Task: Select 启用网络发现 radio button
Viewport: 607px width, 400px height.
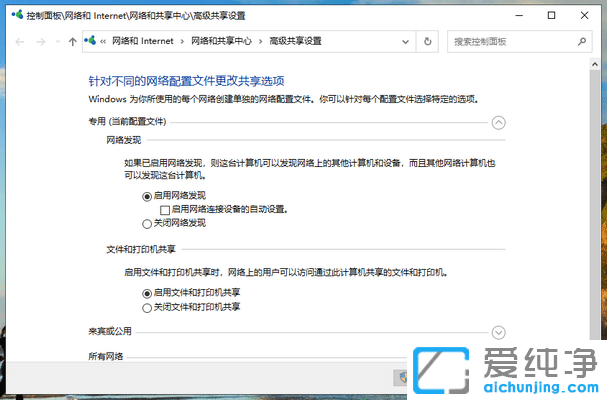Action: [147, 196]
